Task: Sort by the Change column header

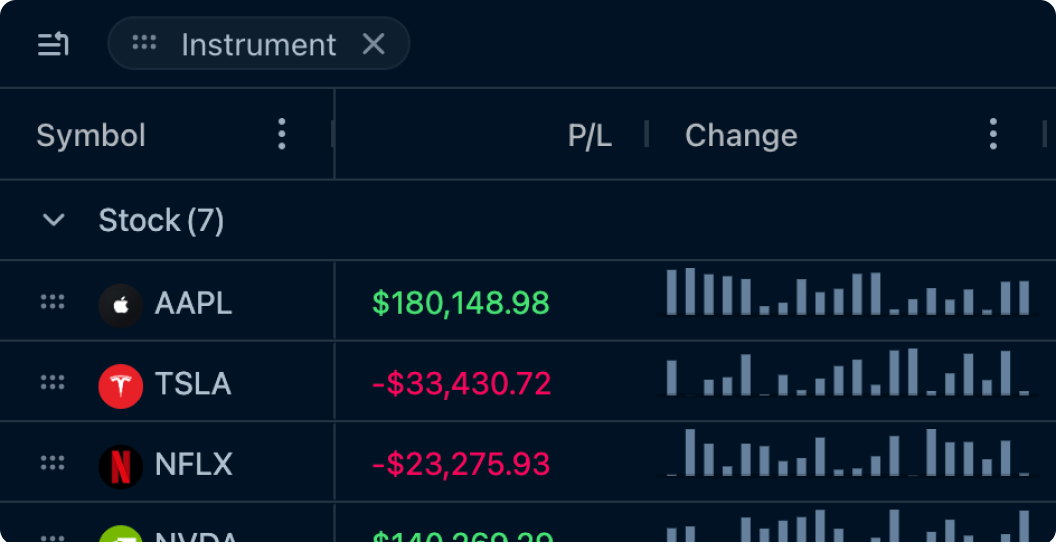Action: 741,135
